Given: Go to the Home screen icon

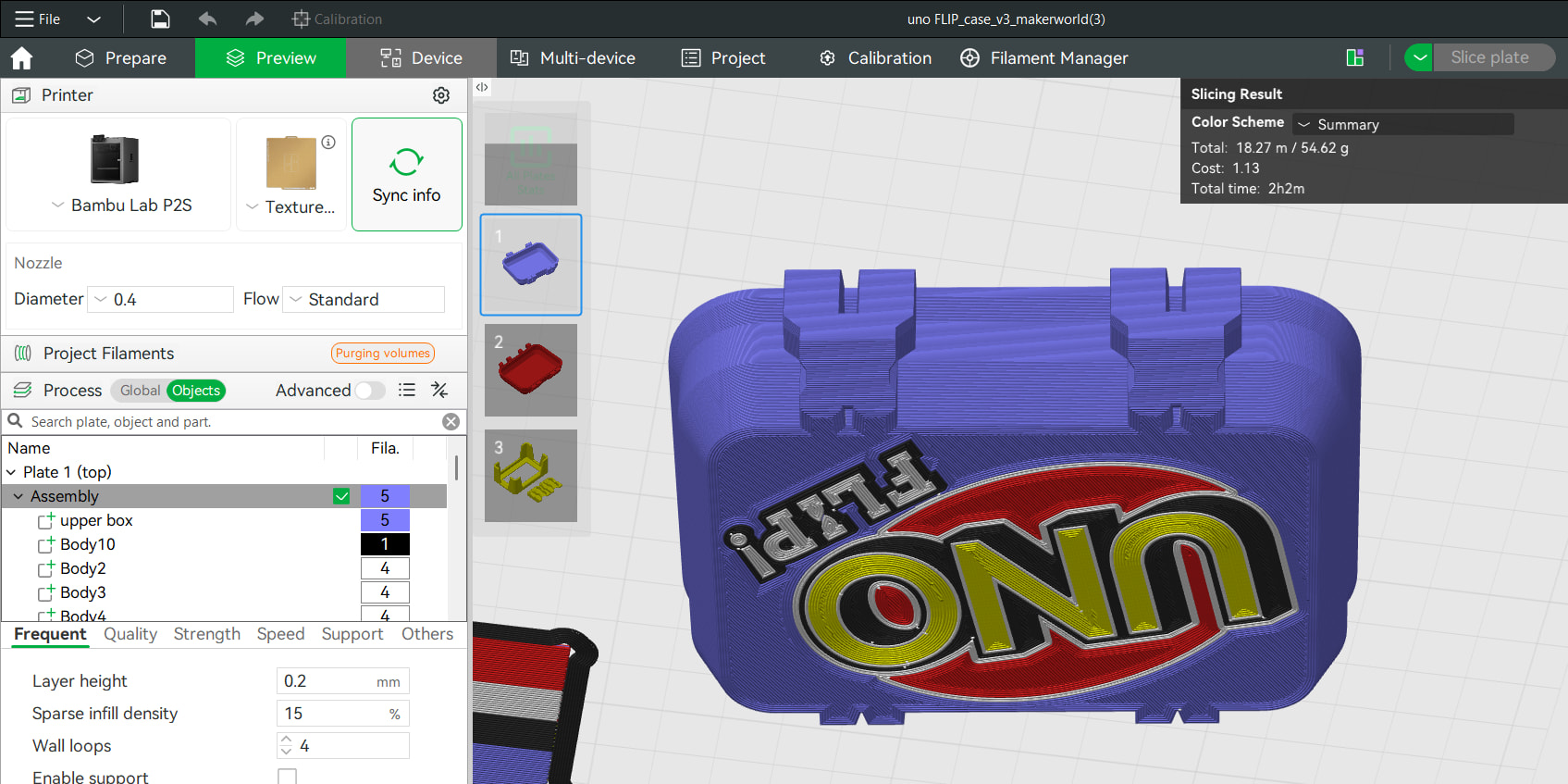Looking at the screenshot, I should (21, 58).
